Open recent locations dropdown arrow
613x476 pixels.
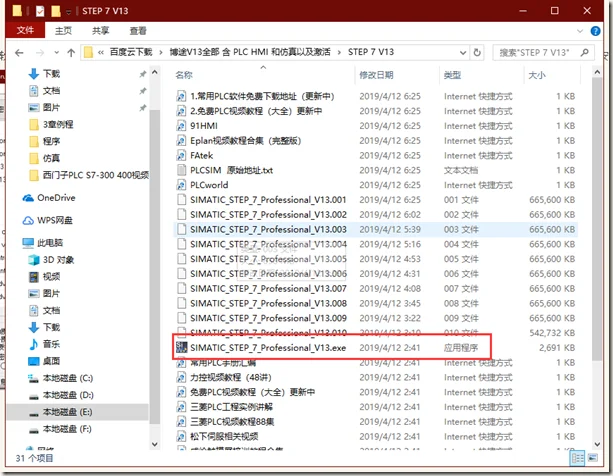point(56,52)
